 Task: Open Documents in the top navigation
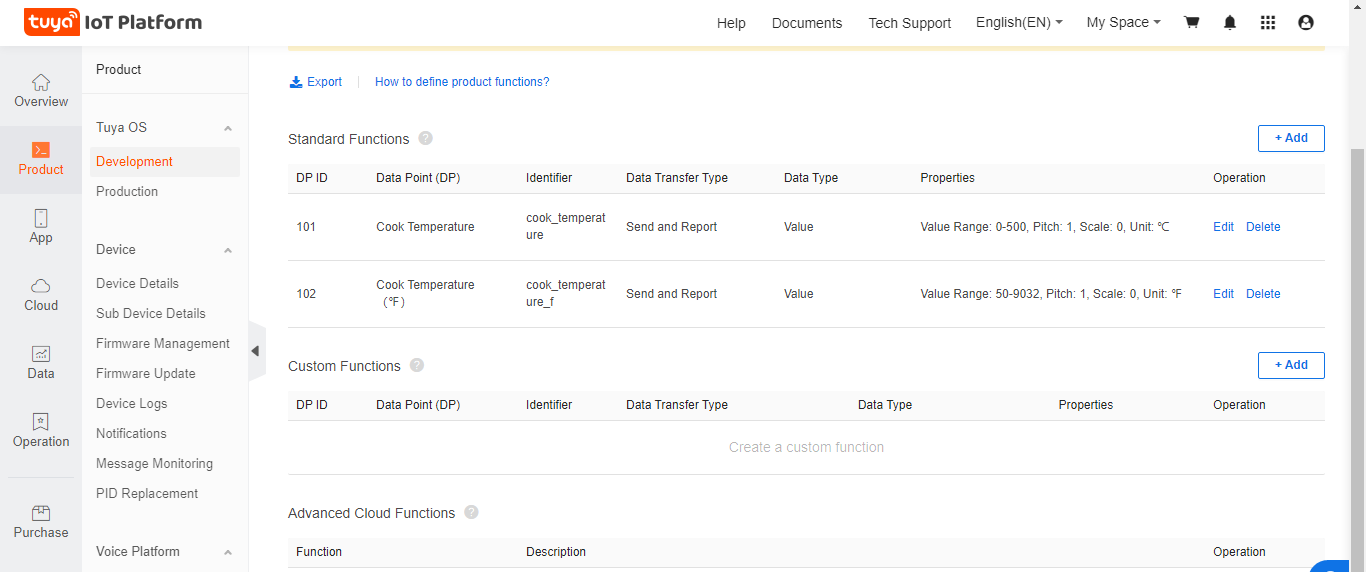point(806,23)
